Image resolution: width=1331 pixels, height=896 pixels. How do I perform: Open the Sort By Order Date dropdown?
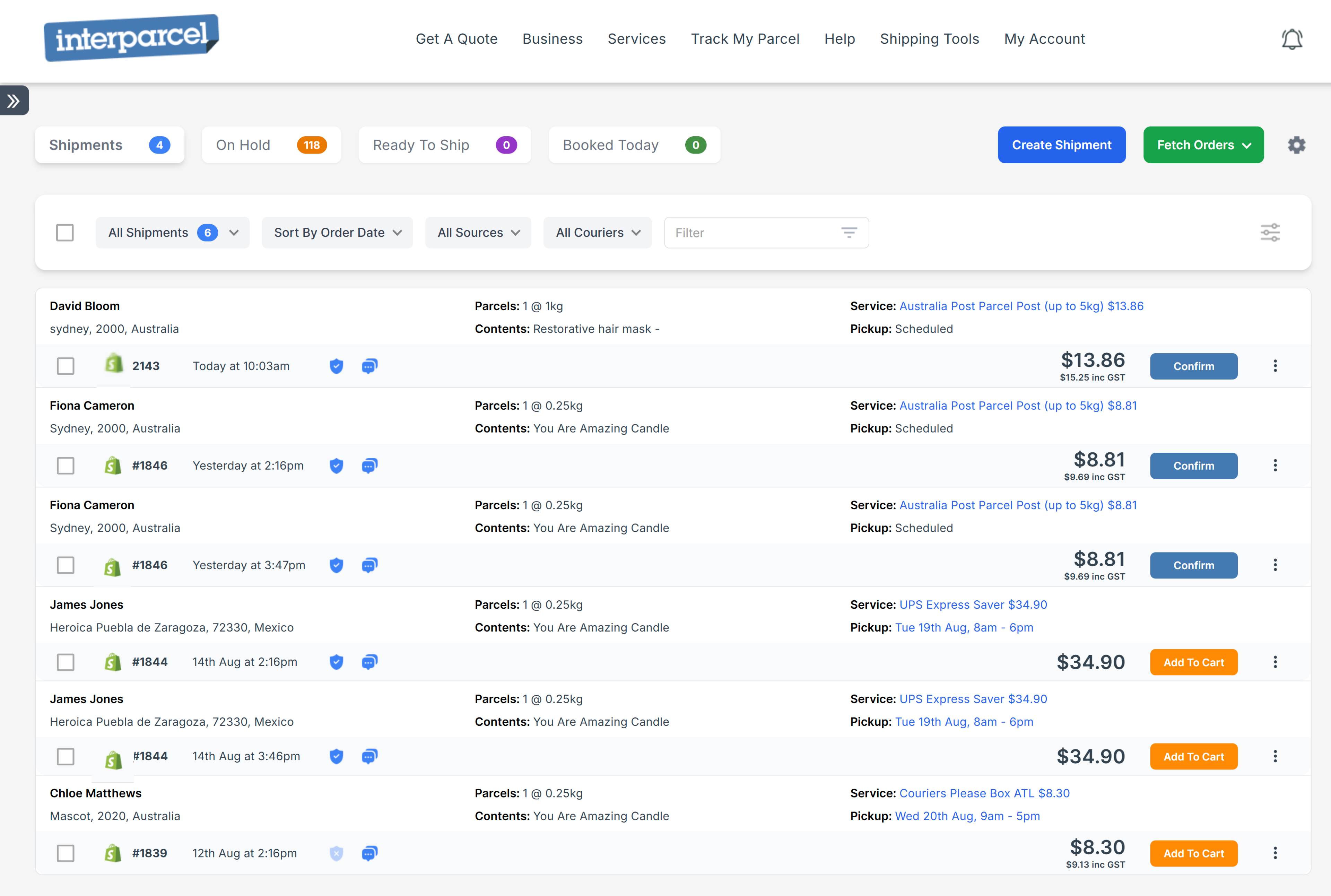click(337, 233)
